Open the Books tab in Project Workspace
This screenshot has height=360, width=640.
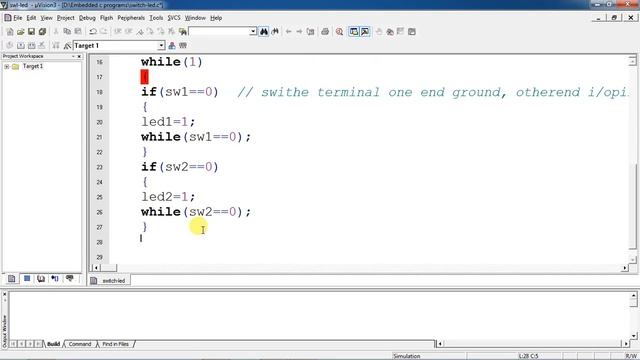41,279
